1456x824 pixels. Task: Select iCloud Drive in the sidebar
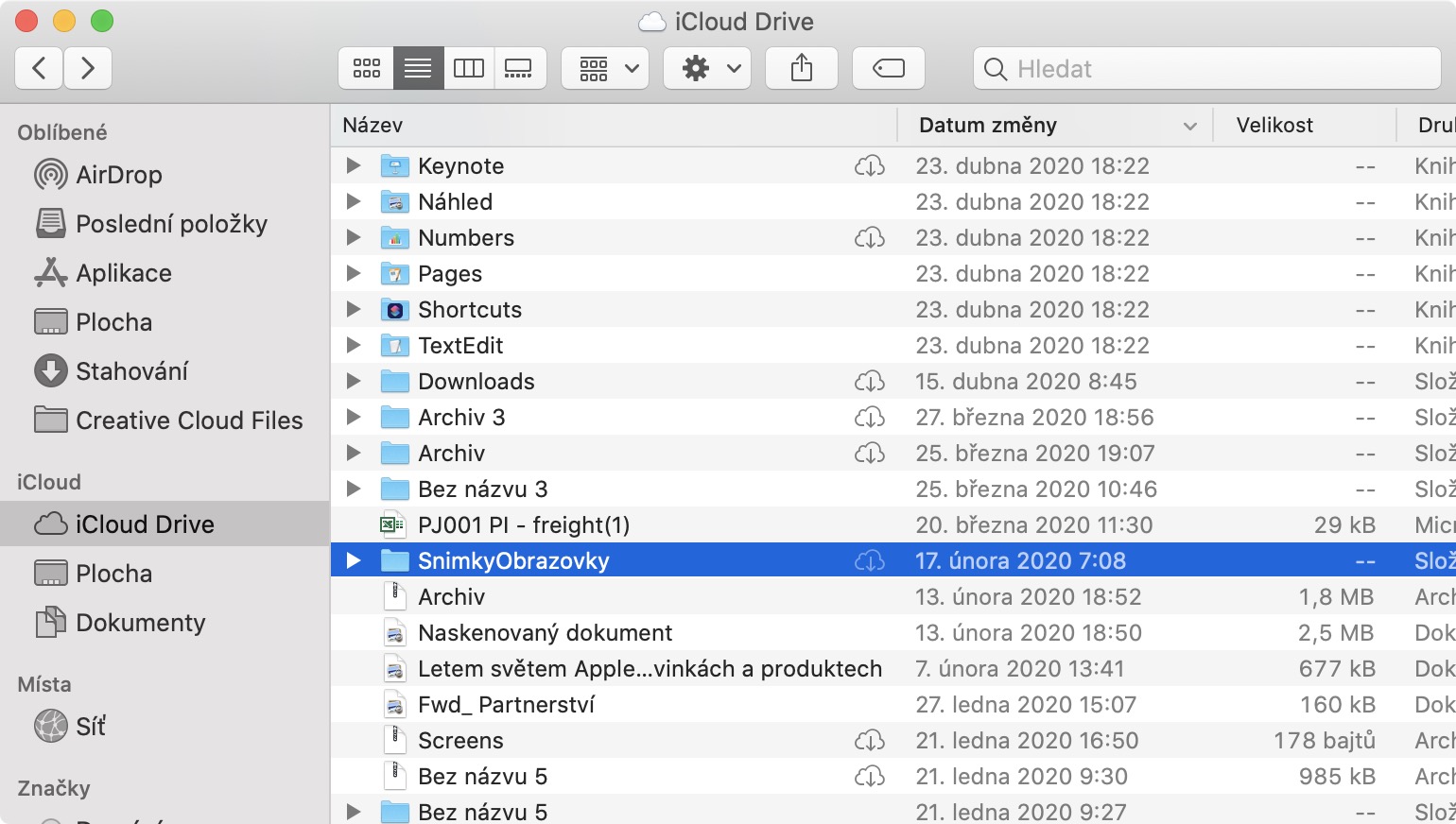click(165, 524)
